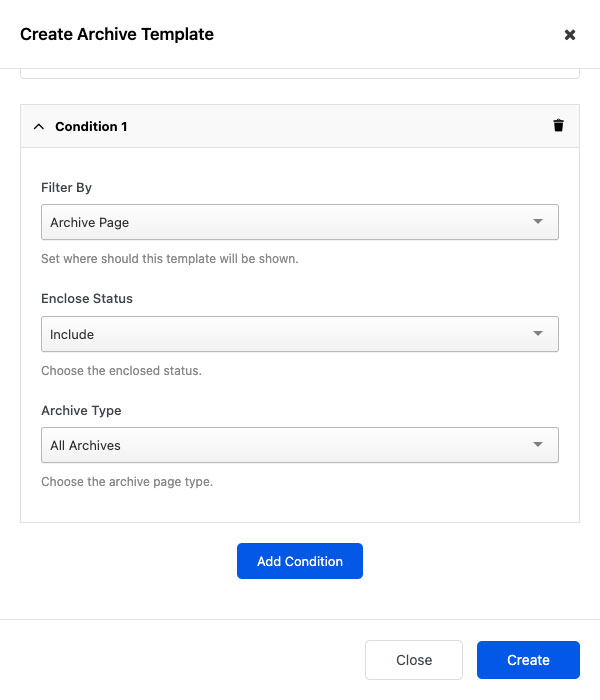
Task: Collapse Condition 1 using the chevron icon
Action: pyautogui.click(x=39, y=127)
